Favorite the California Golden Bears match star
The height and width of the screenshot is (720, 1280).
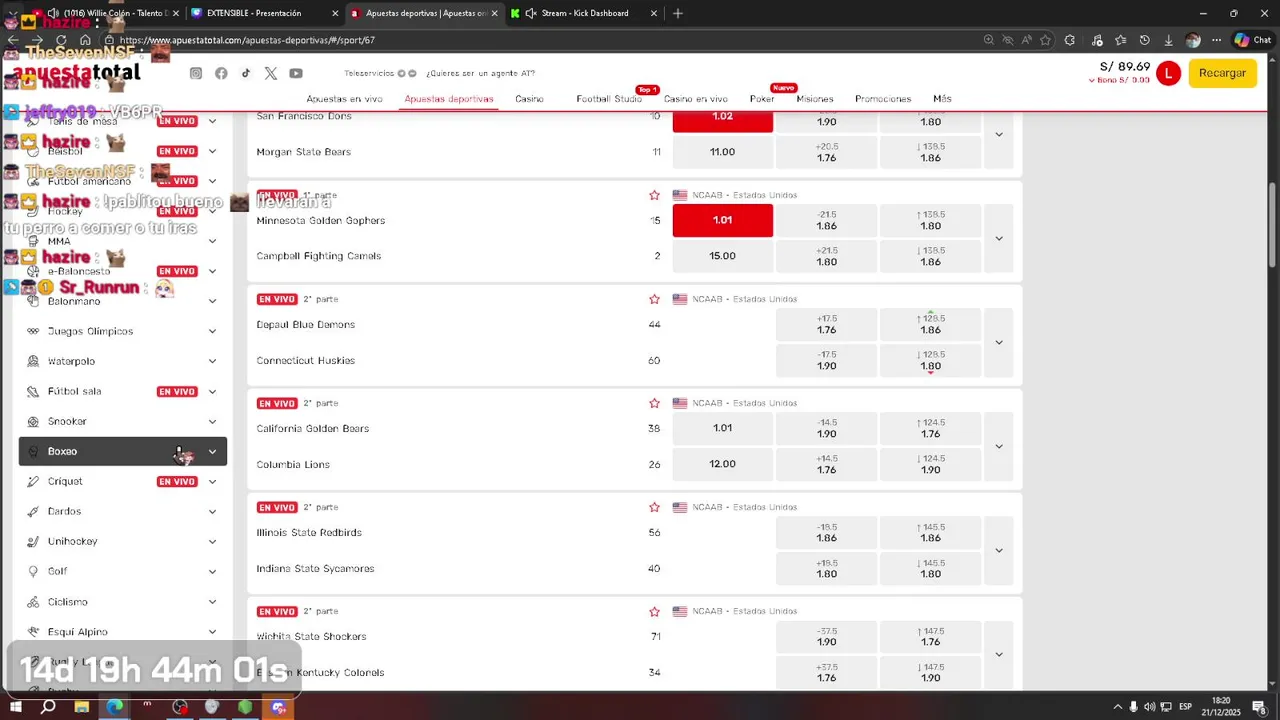coord(654,403)
